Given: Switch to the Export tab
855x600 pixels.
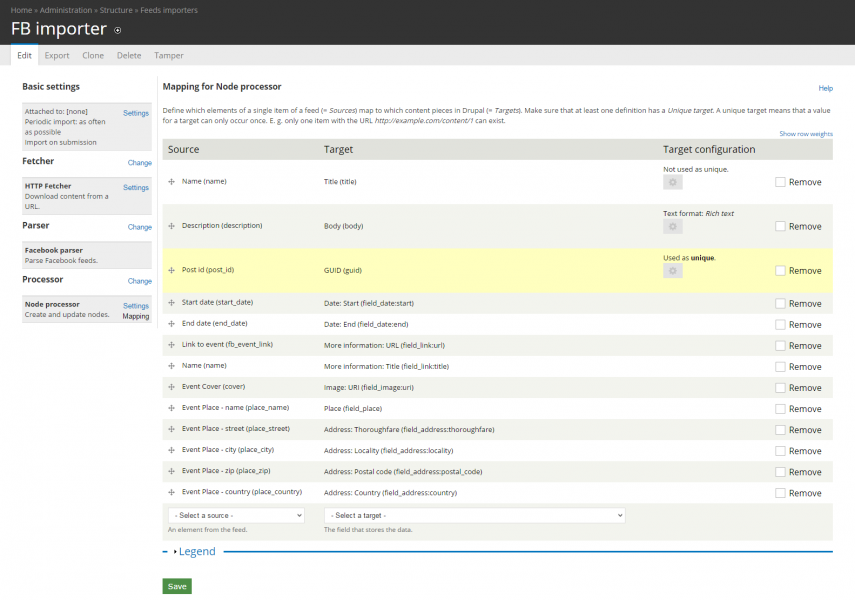Looking at the screenshot, I should point(57,55).
